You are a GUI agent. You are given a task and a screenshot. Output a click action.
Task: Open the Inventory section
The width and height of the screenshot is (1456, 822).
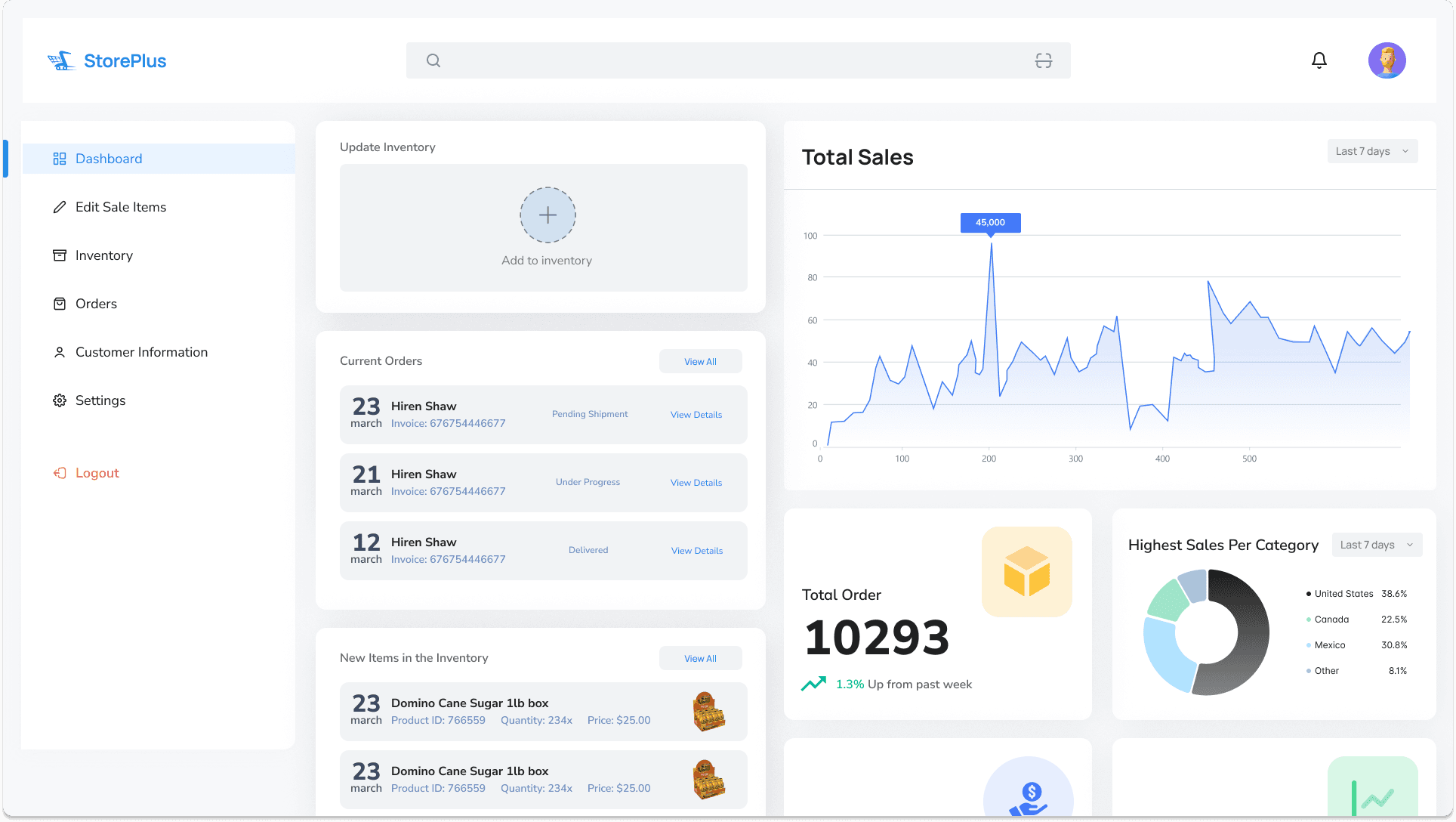tap(104, 255)
